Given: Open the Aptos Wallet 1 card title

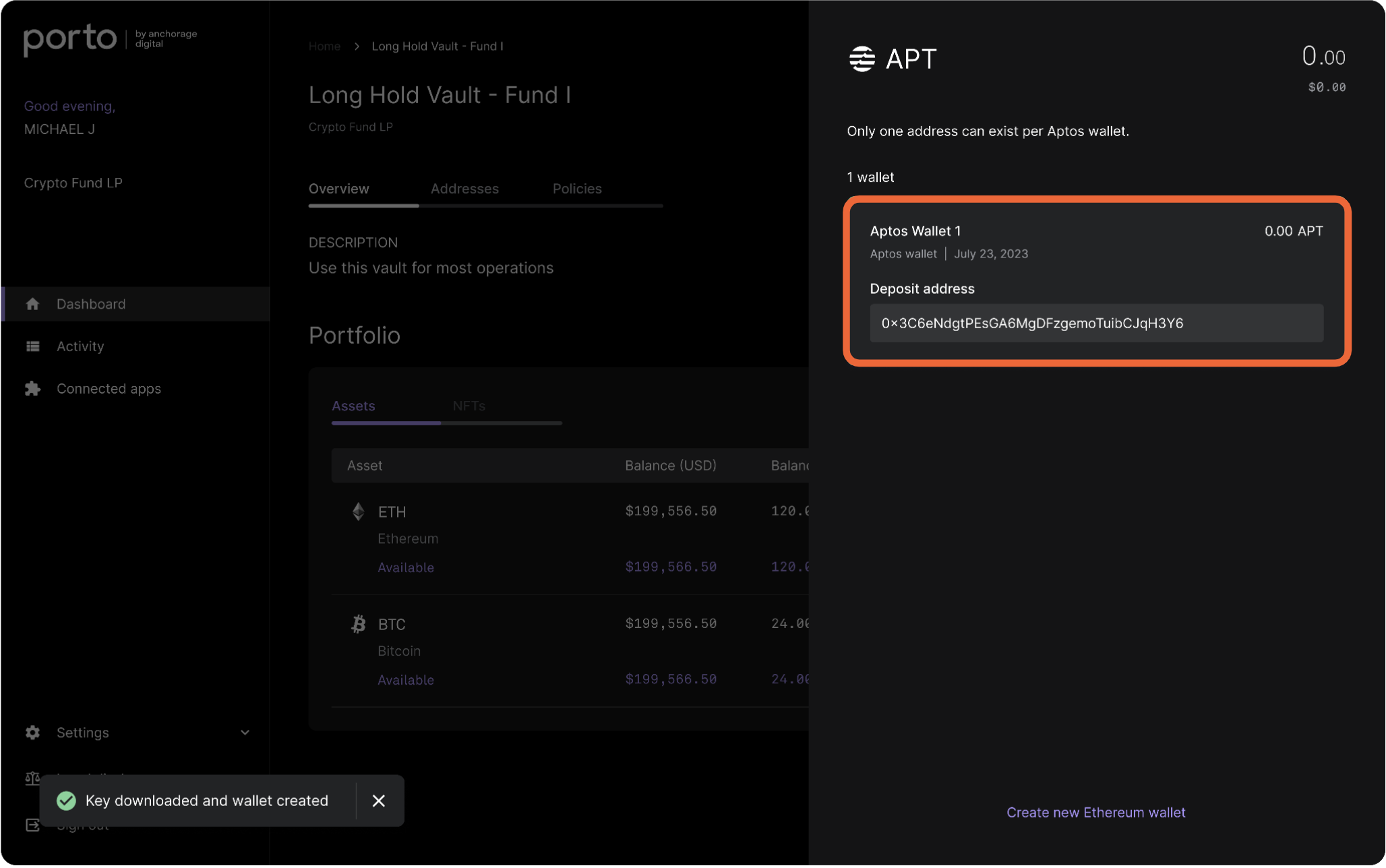Looking at the screenshot, I should tap(915, 231).
